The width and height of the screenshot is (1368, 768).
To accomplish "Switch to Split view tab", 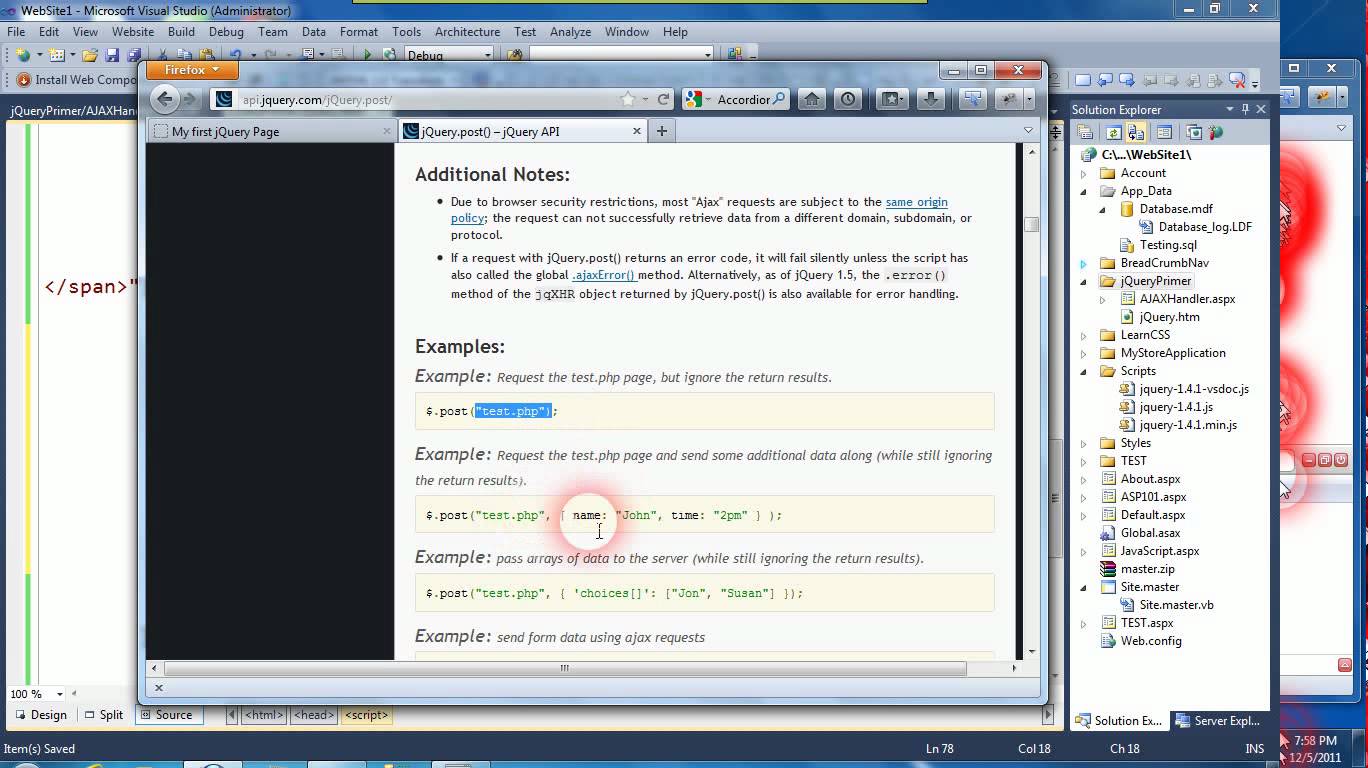I will click(102, 715).
